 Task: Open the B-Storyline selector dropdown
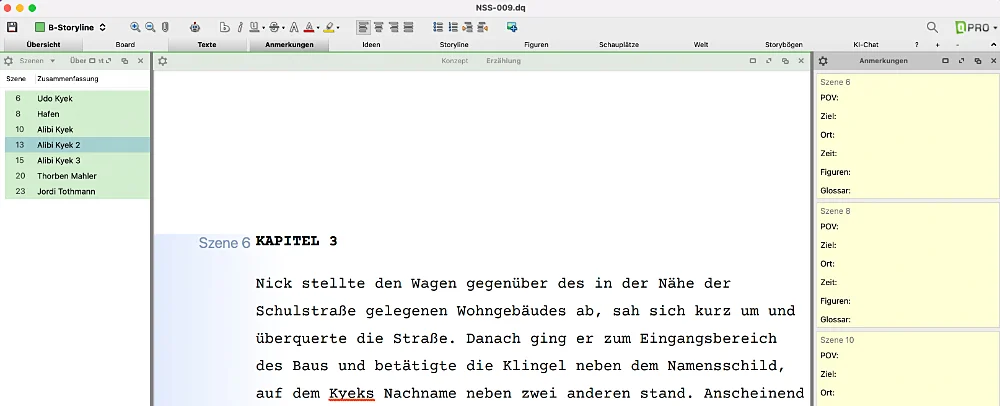(x=70, y=27)
